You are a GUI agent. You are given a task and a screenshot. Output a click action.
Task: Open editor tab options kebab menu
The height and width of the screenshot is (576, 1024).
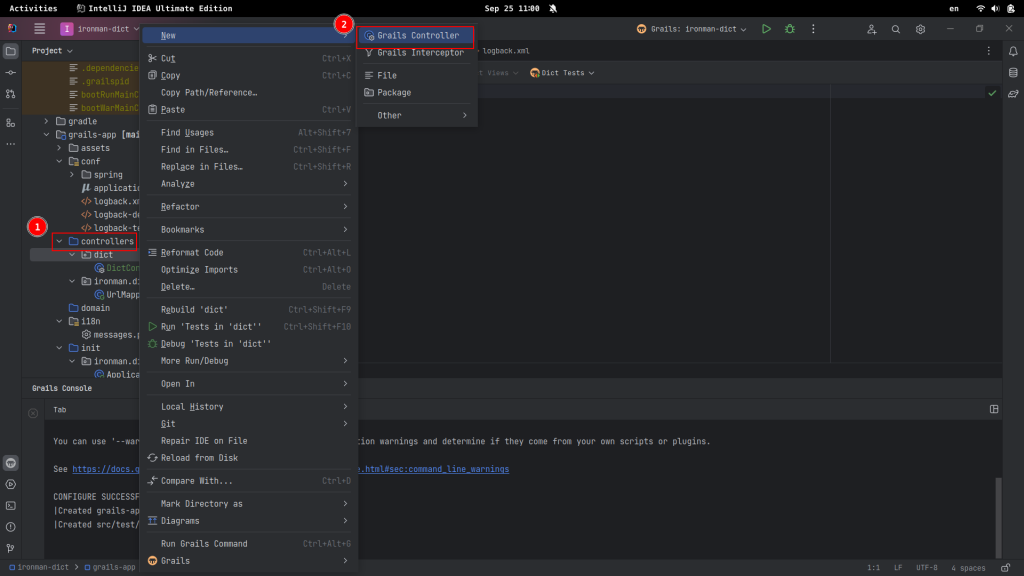[x=989, y=51]
